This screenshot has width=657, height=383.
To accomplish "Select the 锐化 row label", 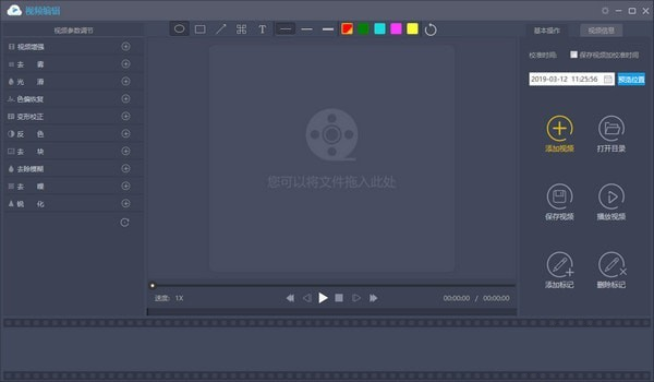I will [x=31, y=204].
